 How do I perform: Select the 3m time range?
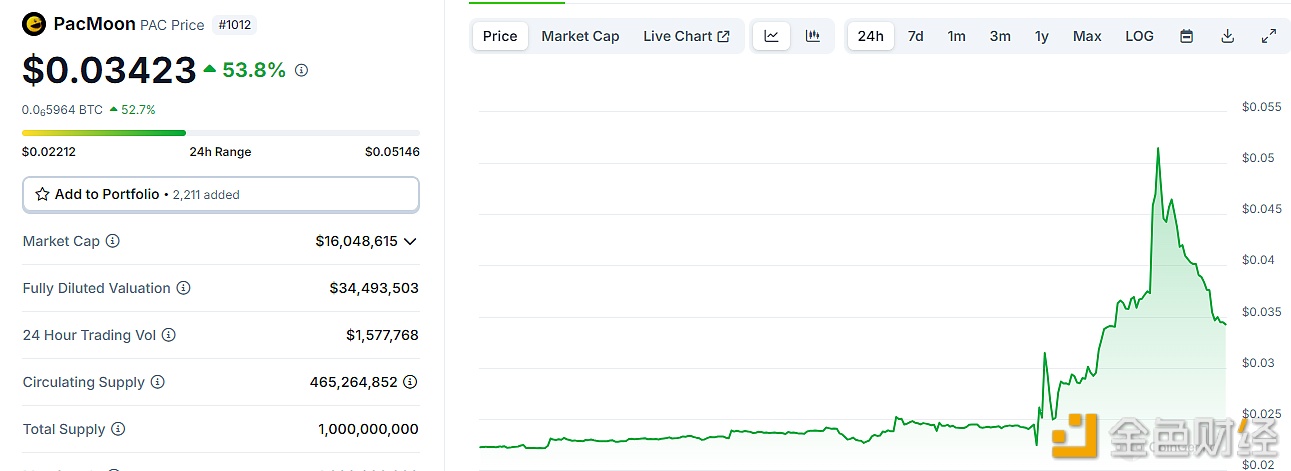[1000, 36]
